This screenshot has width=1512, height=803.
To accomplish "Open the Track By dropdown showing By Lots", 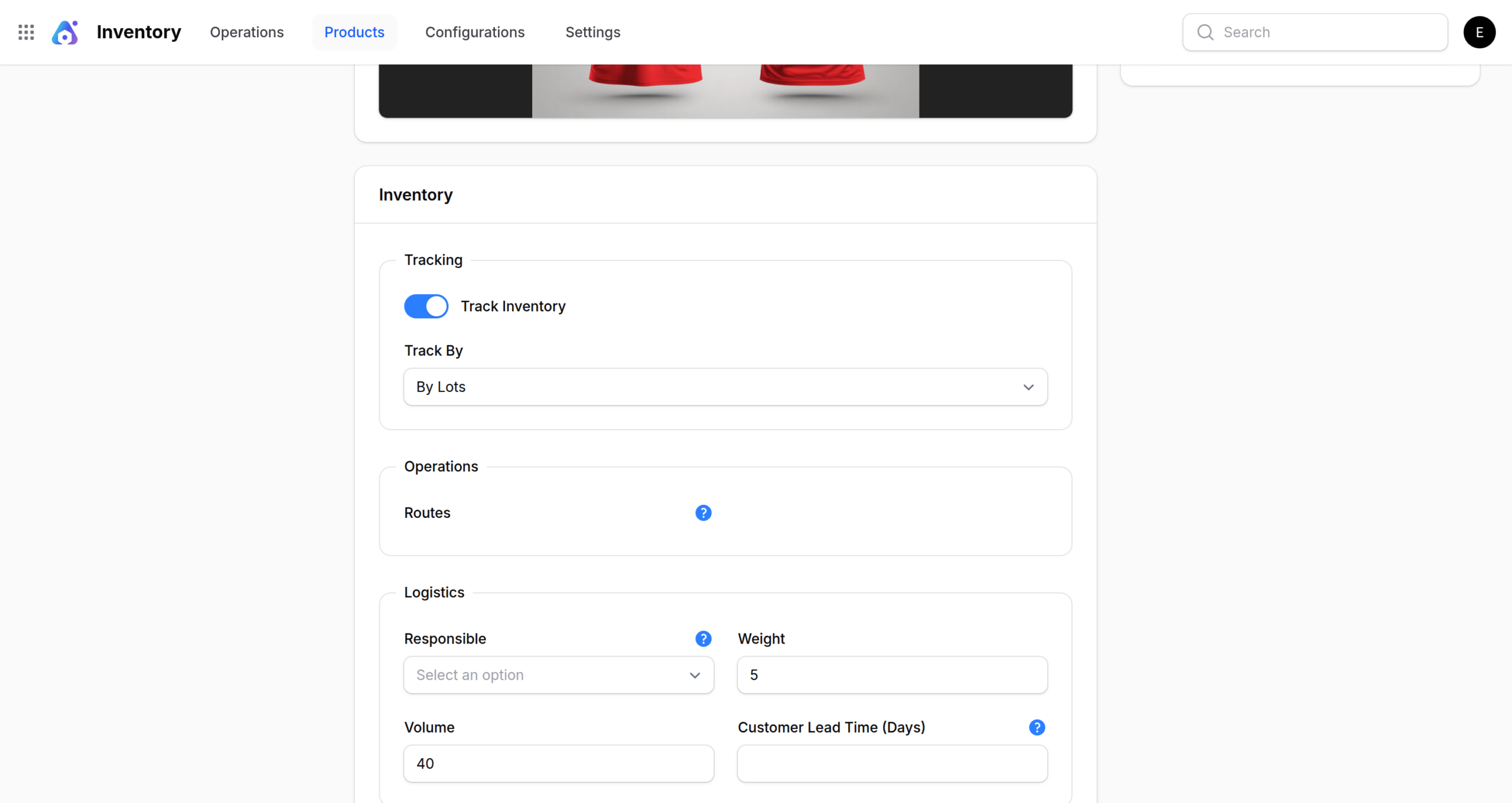I will (x=709, y=387).
